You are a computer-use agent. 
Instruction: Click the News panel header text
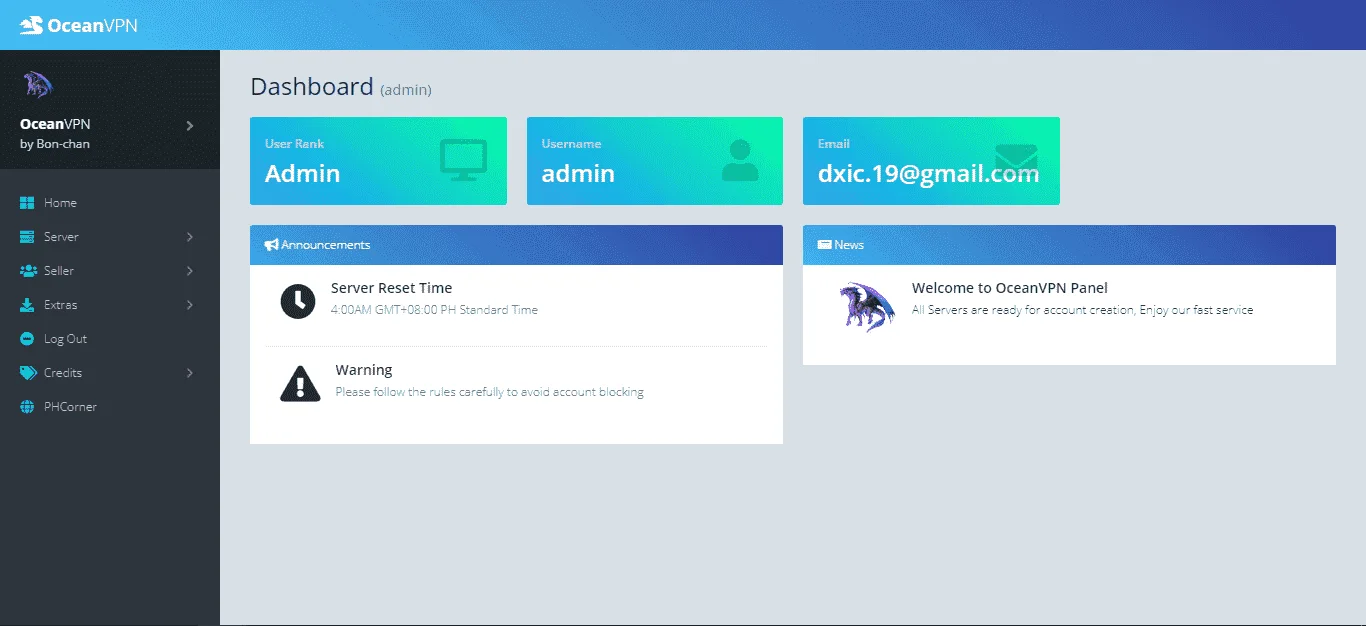pos(849,245)
